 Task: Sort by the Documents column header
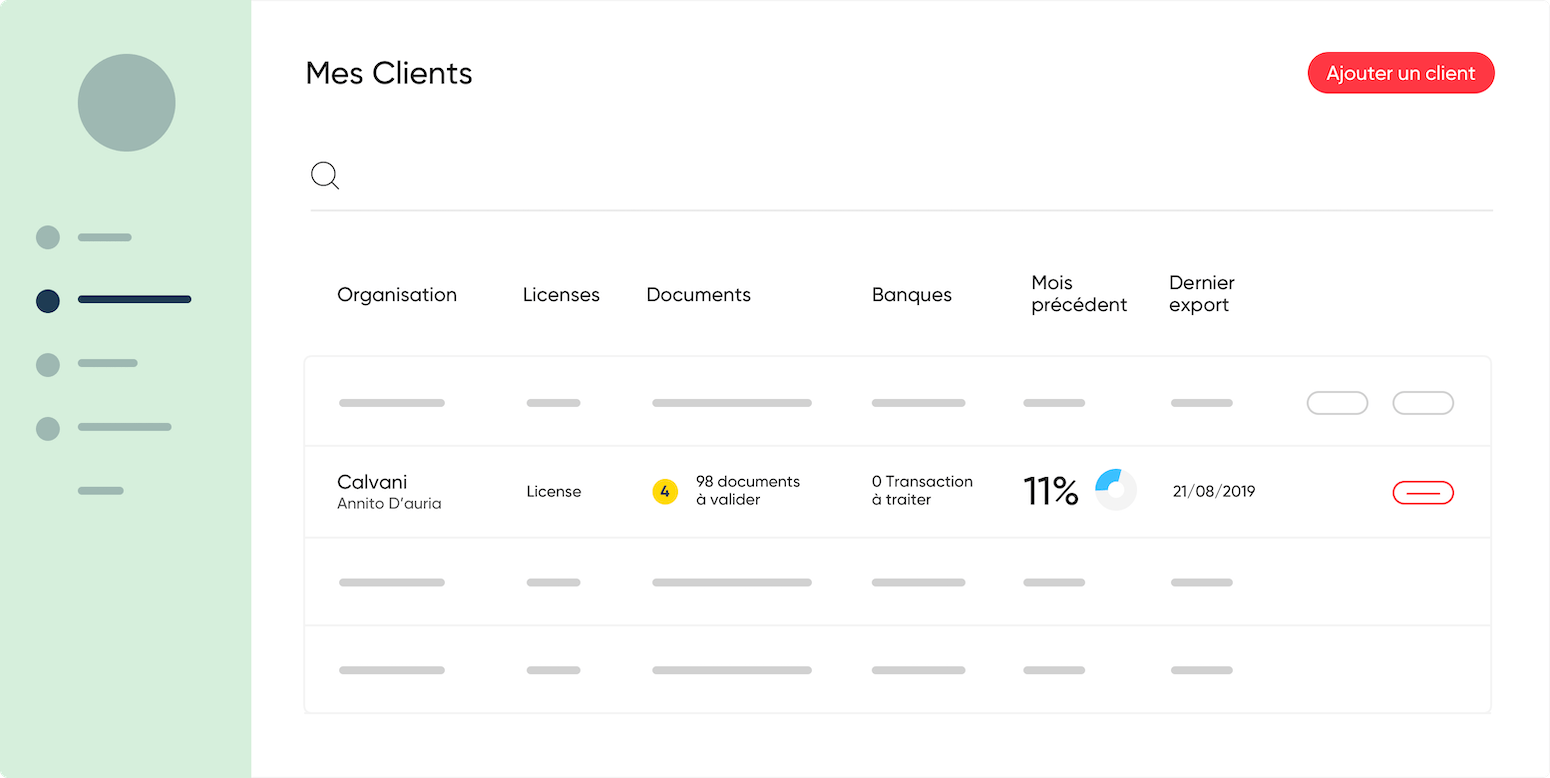[x=698, y=294]
